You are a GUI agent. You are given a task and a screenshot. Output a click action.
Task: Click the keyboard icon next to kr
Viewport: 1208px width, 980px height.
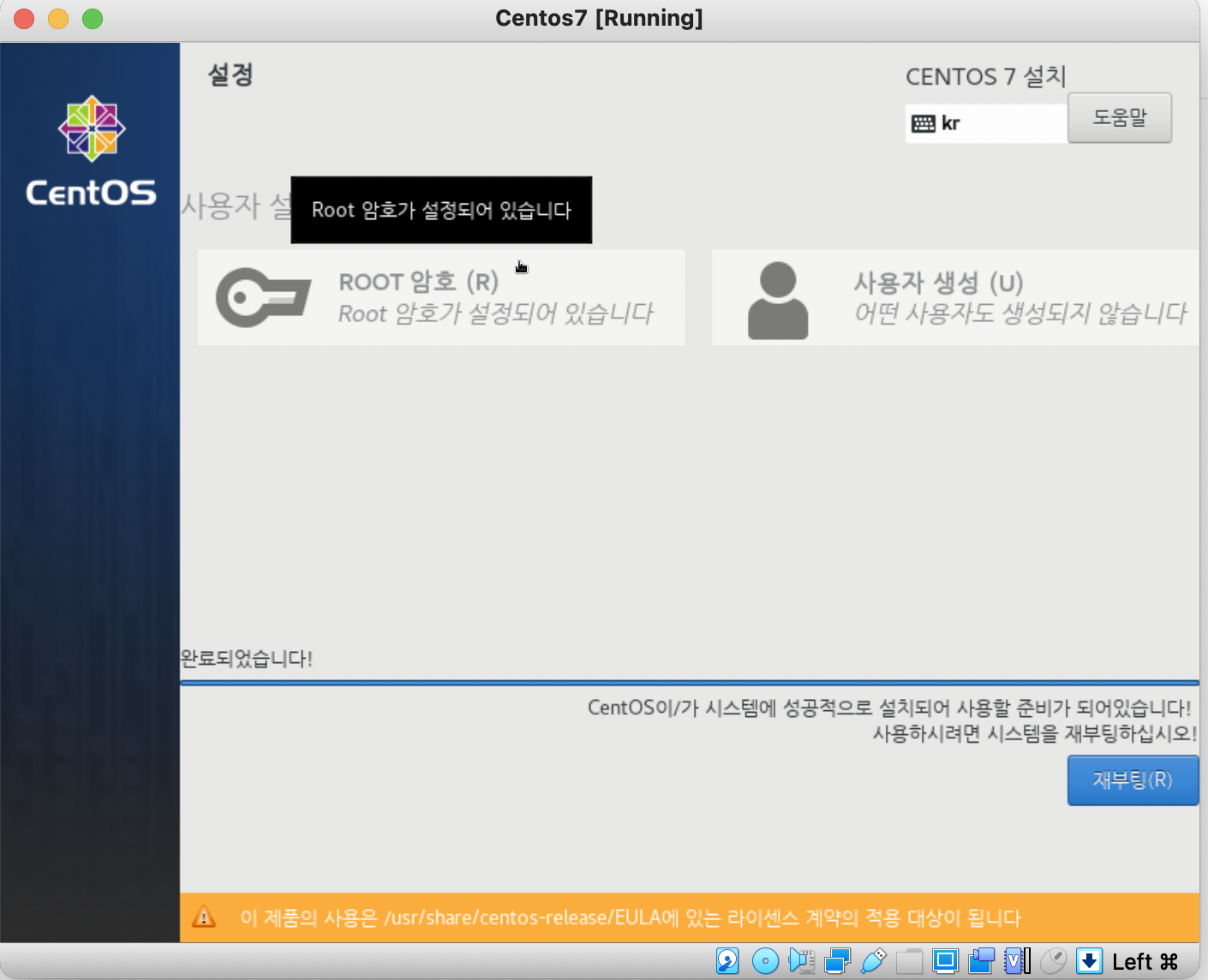click(x=924, y=123)
